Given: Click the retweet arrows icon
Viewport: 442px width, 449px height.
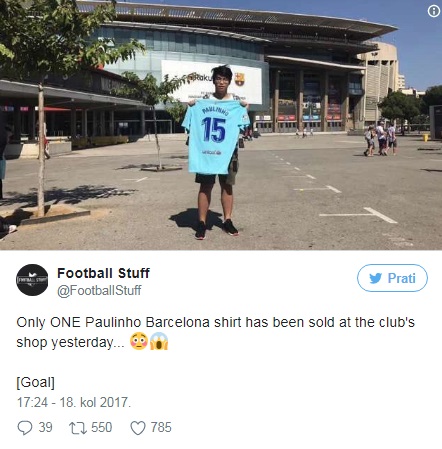Looking at the screenshot, I should coord(77,428).
